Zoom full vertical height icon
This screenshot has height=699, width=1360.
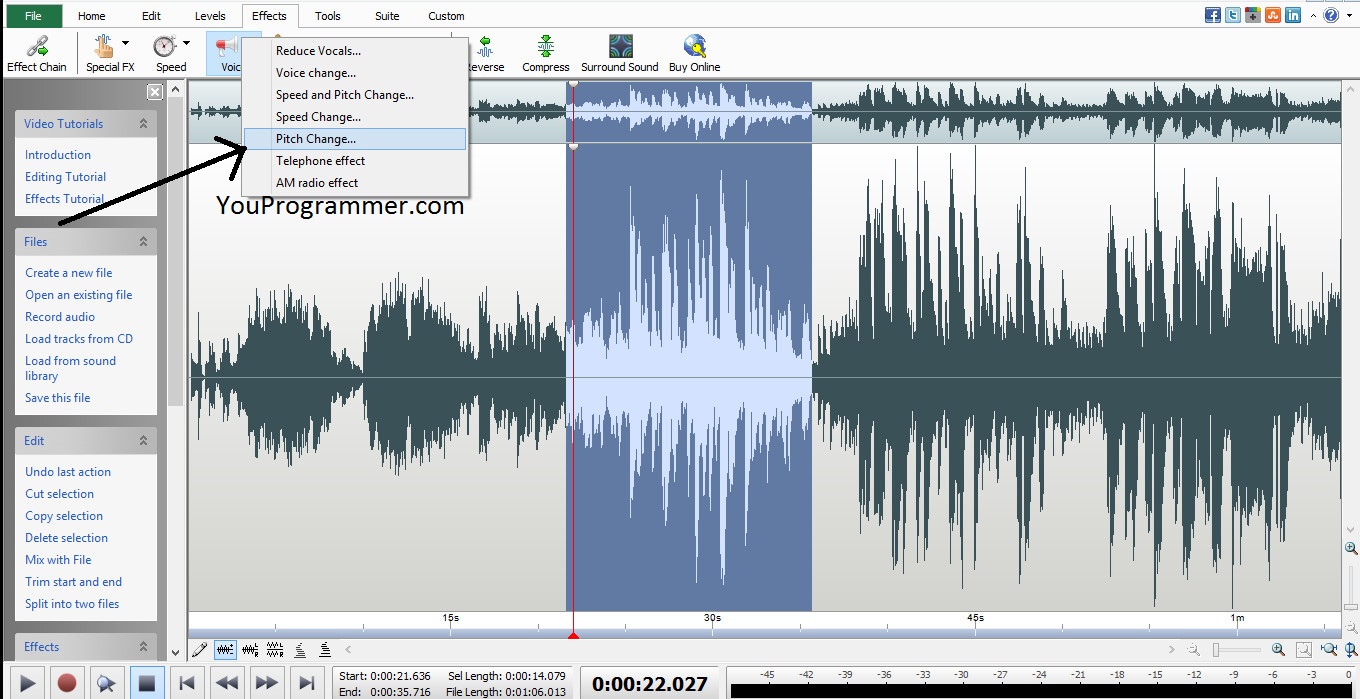(1350, 649)
